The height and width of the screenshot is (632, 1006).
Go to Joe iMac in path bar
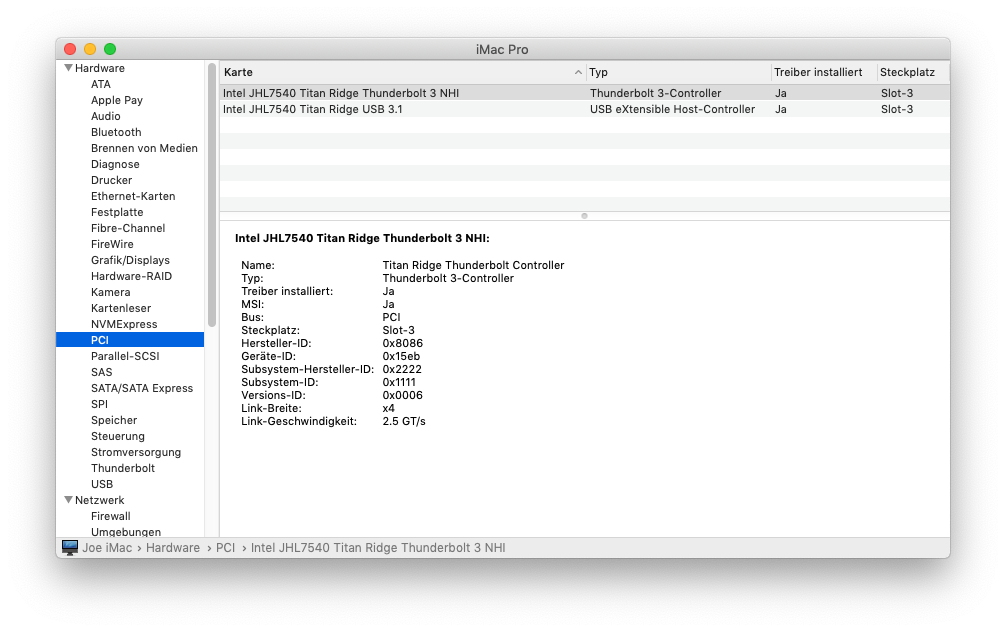[x=107, y=548]
